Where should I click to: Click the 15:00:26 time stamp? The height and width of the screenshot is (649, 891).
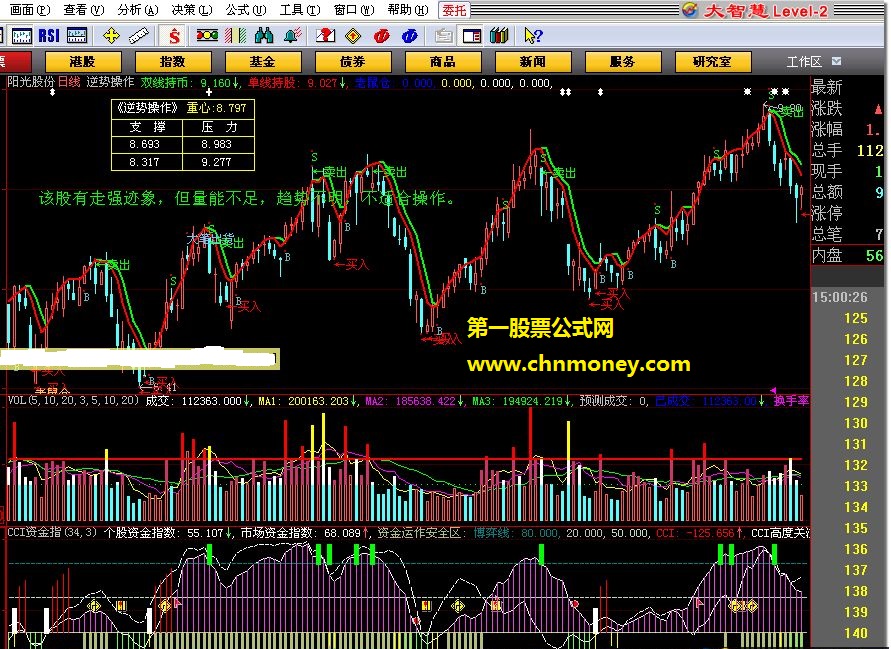point(840,297)
